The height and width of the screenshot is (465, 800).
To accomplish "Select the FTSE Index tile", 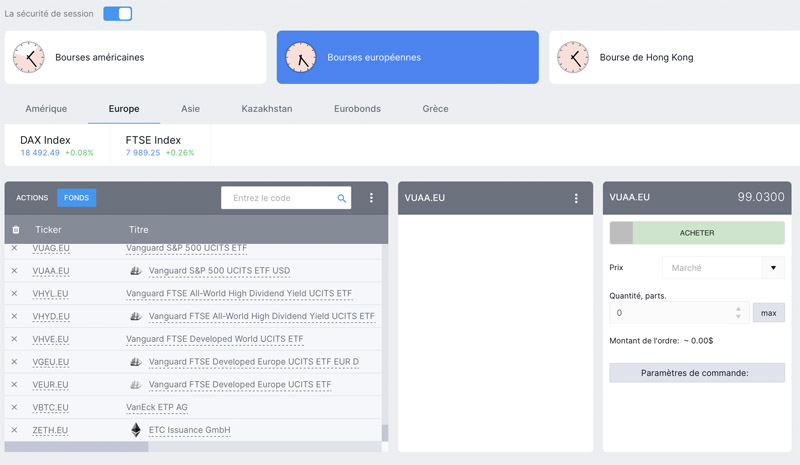I will tap(160, 145).
